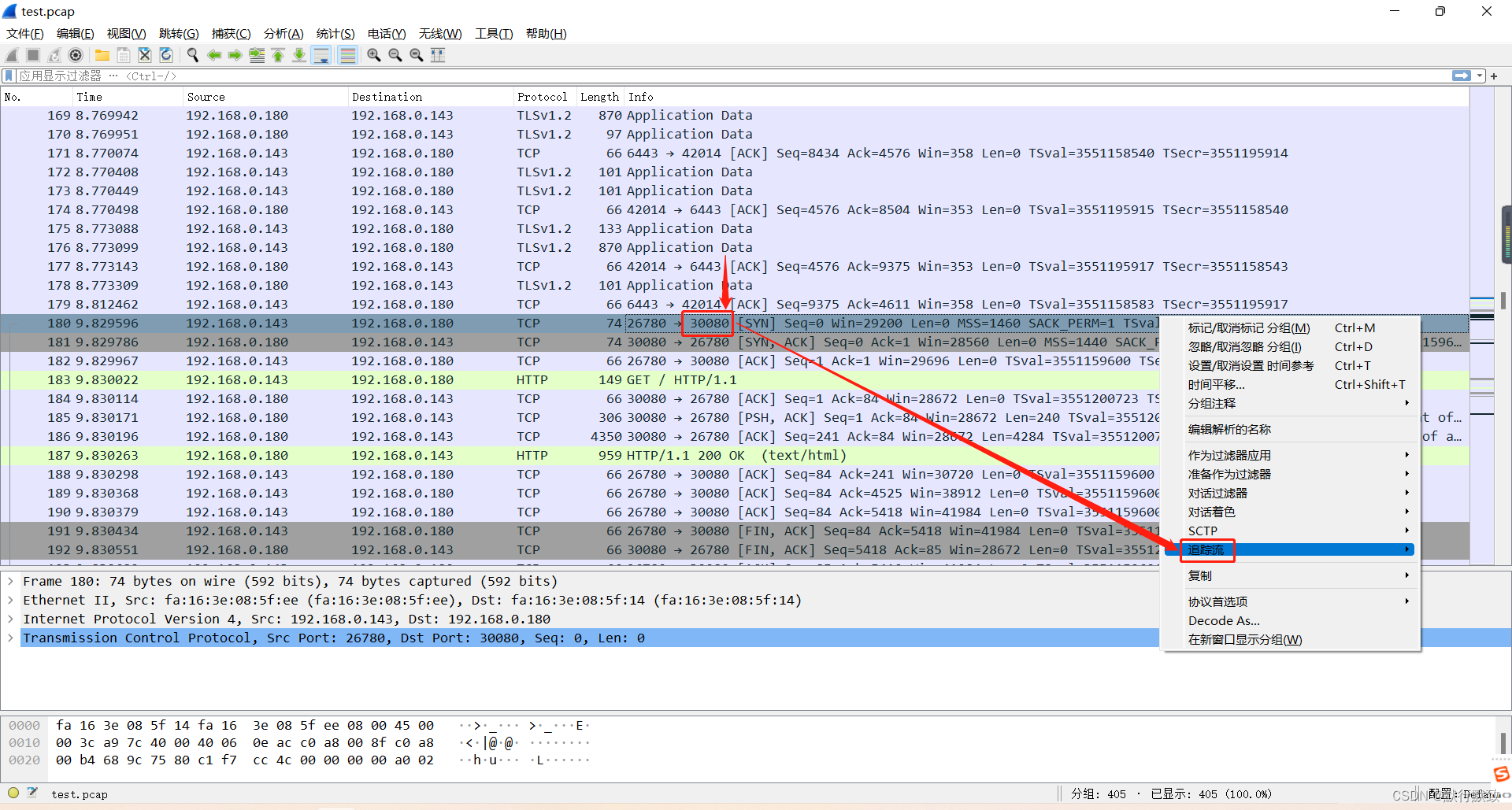This screenshot has height=810, width=1512.
Task: Open display filter bookmarks icon
Action: [x=9, y=76]
